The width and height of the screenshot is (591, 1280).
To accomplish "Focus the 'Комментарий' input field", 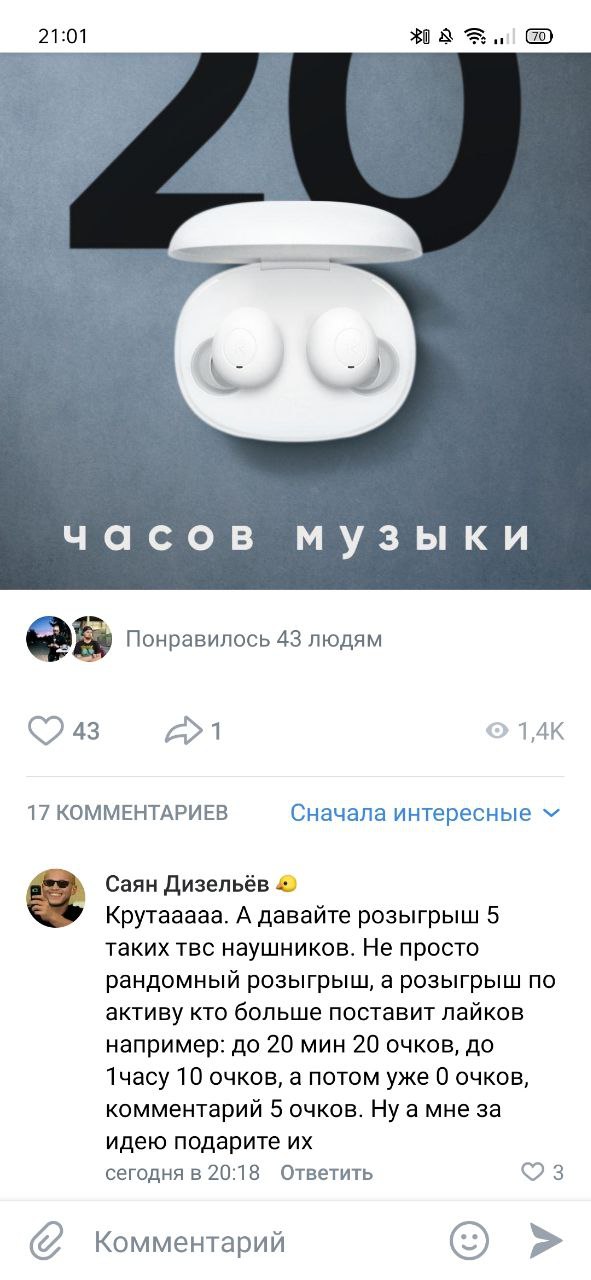I will pyautogui.click(x=260, y=1242).
